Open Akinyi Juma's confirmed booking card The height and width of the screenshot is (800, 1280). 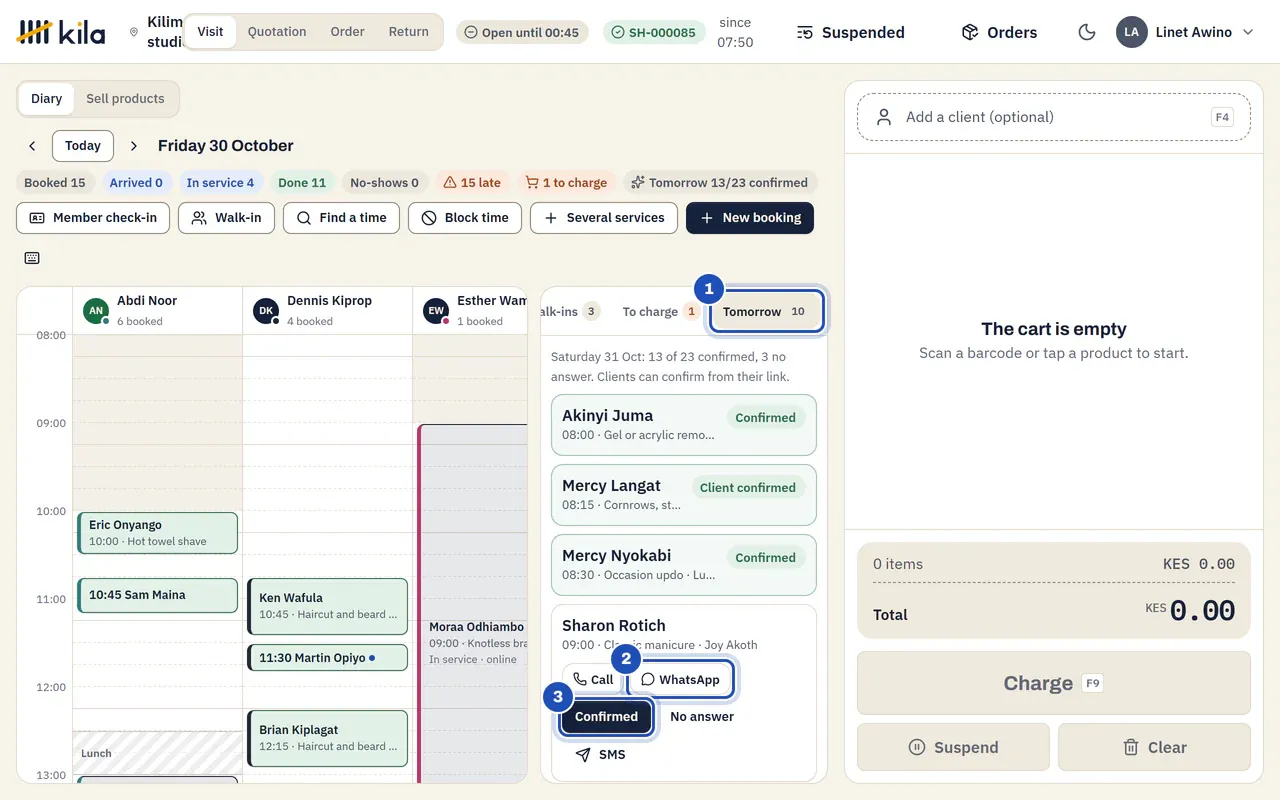(684, 425)
